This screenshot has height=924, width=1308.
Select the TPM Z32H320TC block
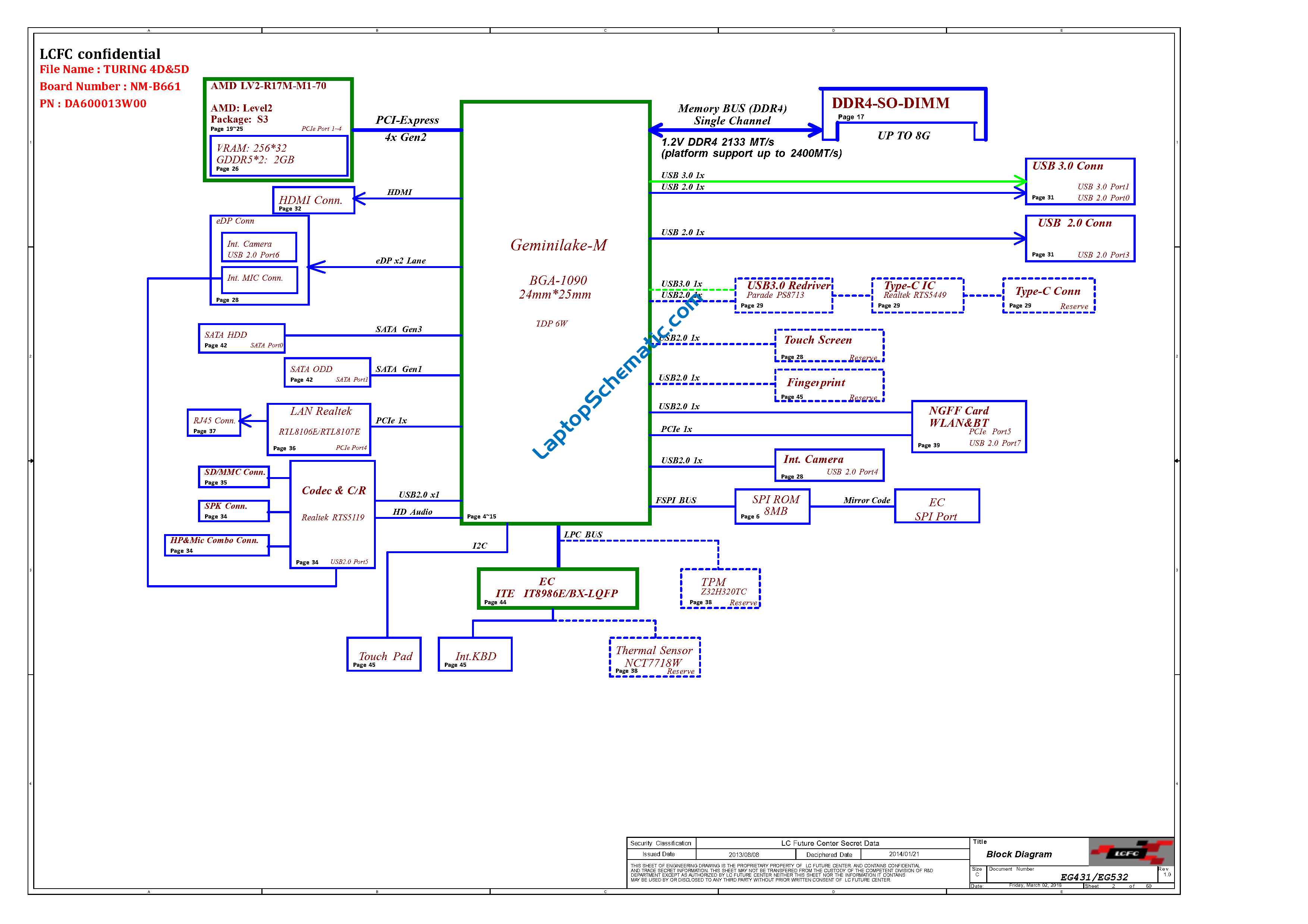[721, 589]
